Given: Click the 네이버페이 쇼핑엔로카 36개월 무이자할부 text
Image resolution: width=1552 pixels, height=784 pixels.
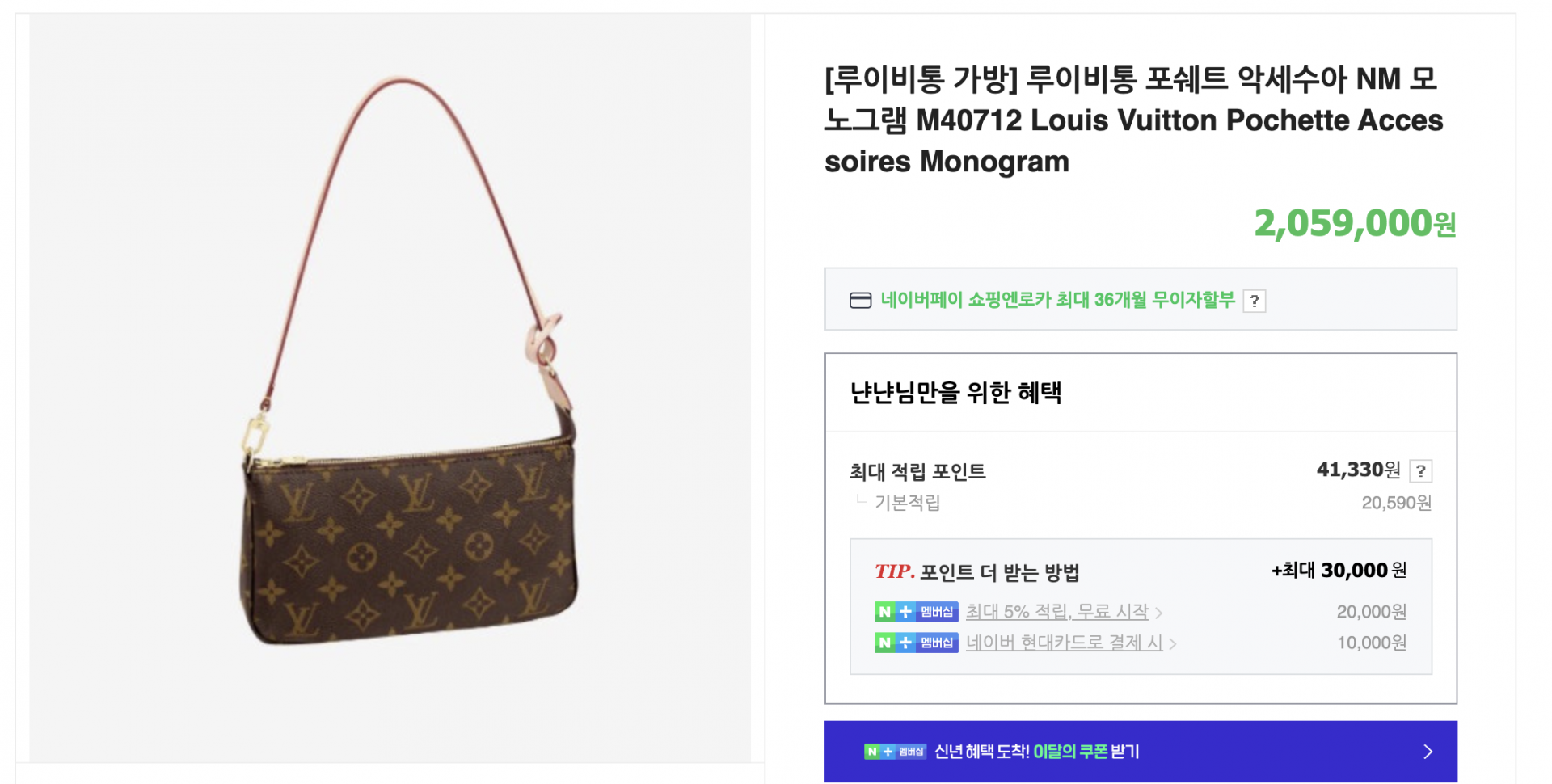Looking at the screenshot, I should (1057, 300).
